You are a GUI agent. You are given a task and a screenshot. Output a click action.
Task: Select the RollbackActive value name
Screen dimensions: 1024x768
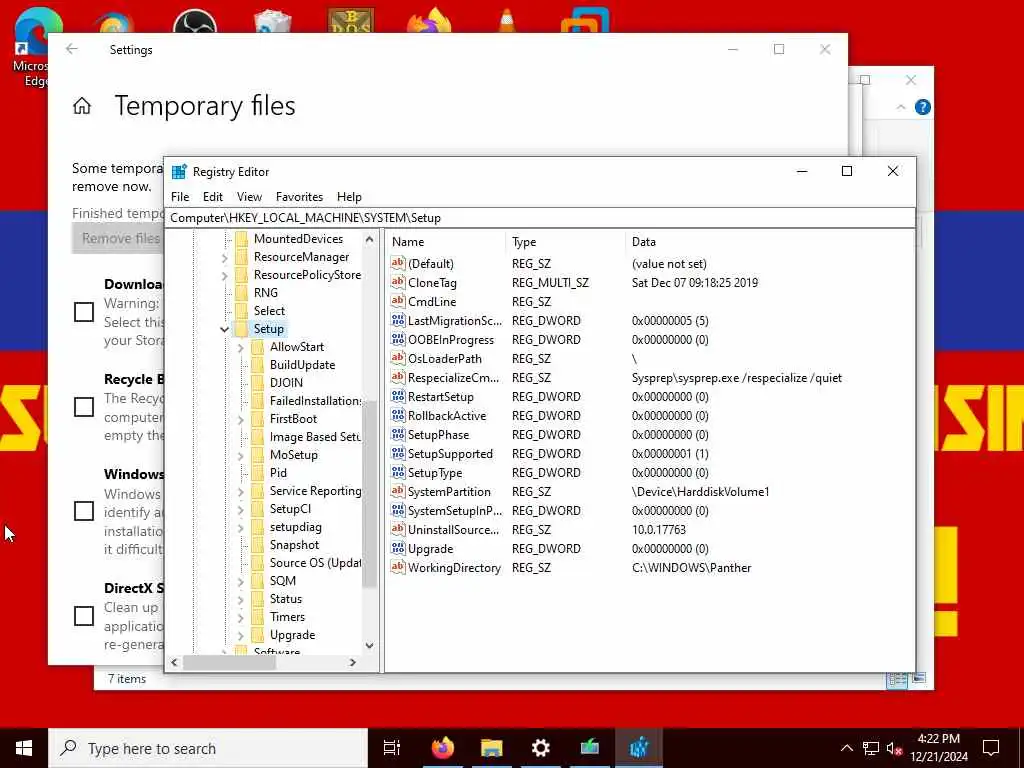point(447,415)
